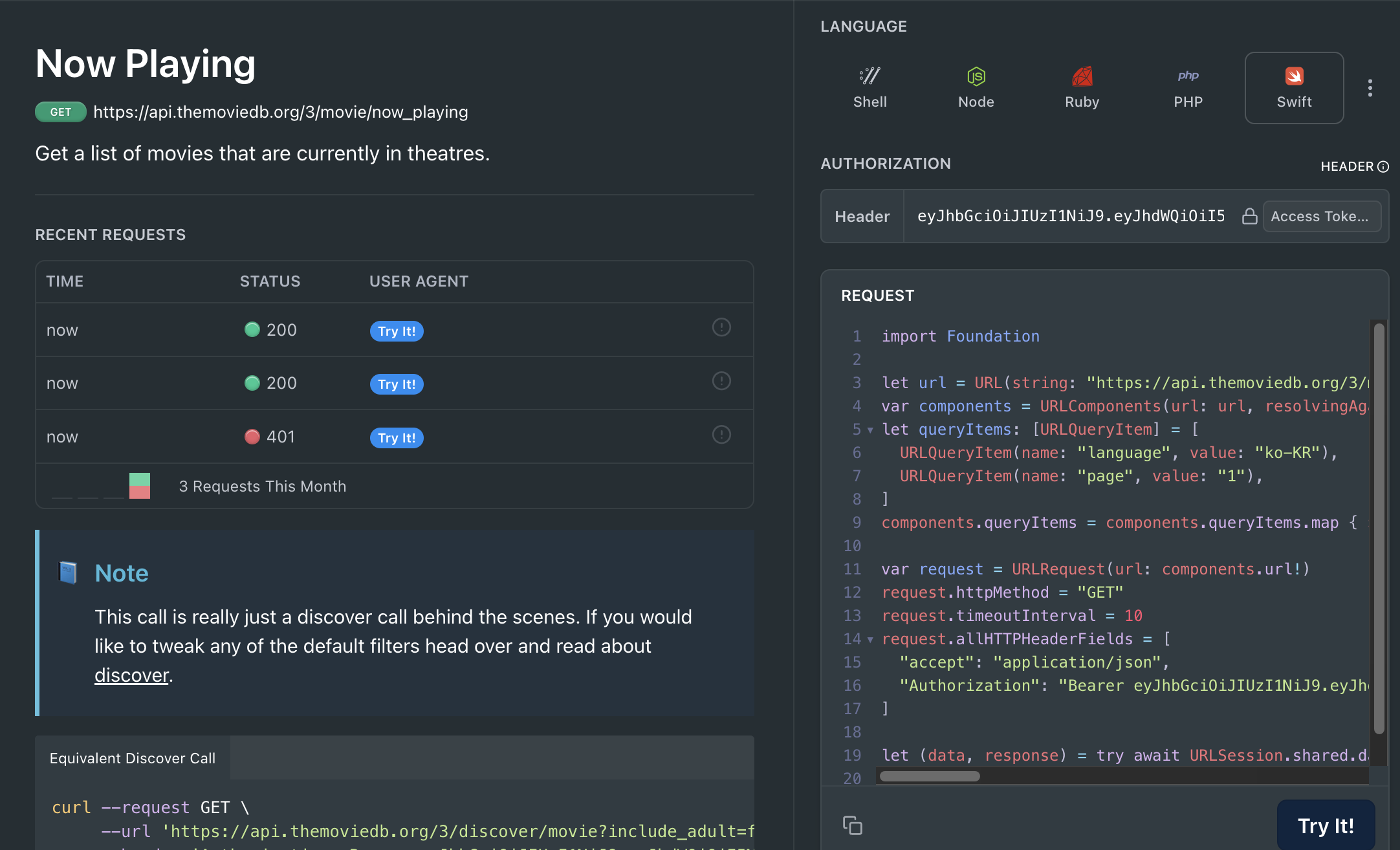Click 'import Foundation' code line
This screenshot has height=850, width=1400.
click(x=961, y=336)
